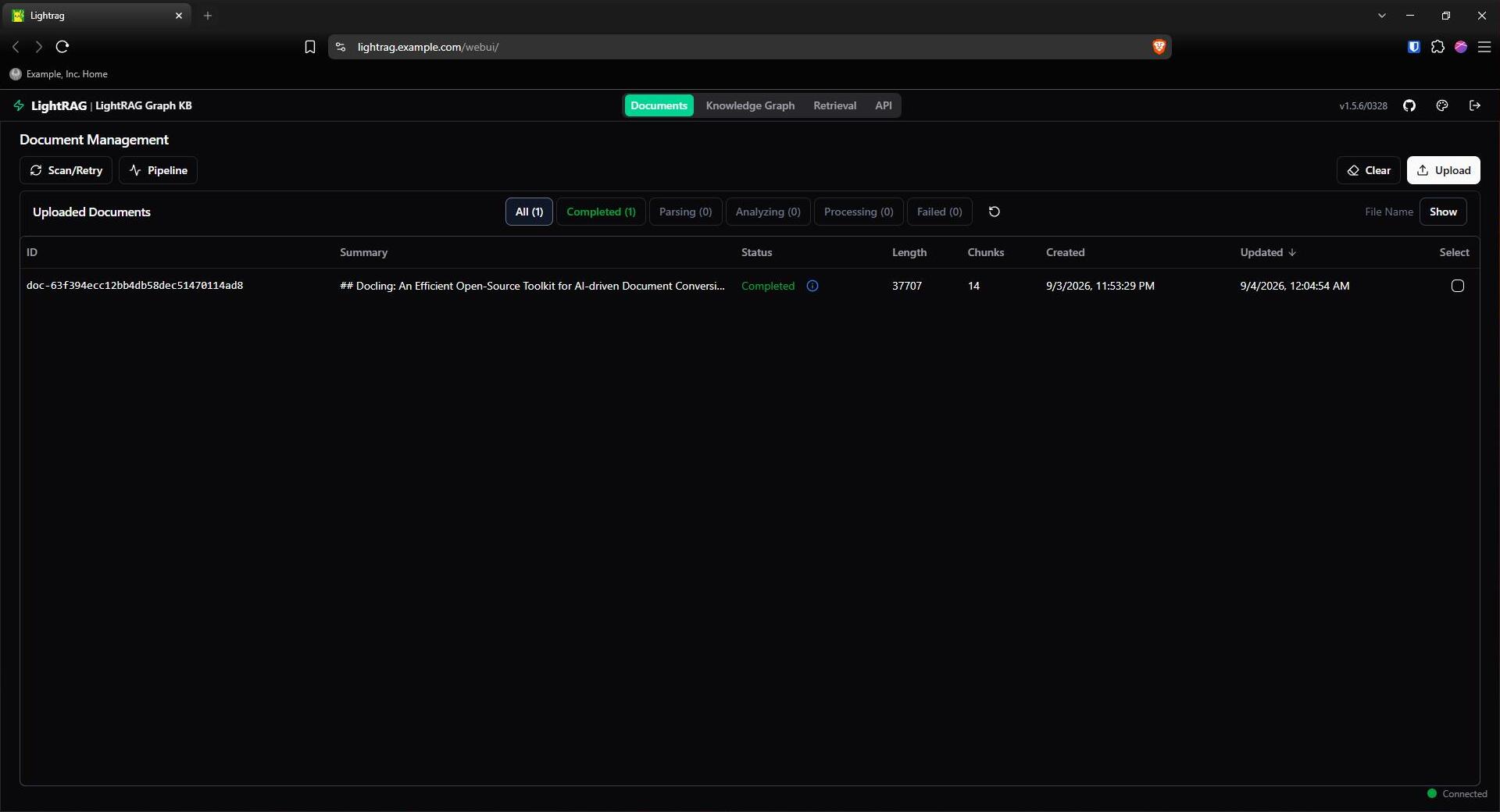The image size is (1500, 812).
Task: Click the Clear documents button
Action: pyautogui.click(x=1368, y=170)
